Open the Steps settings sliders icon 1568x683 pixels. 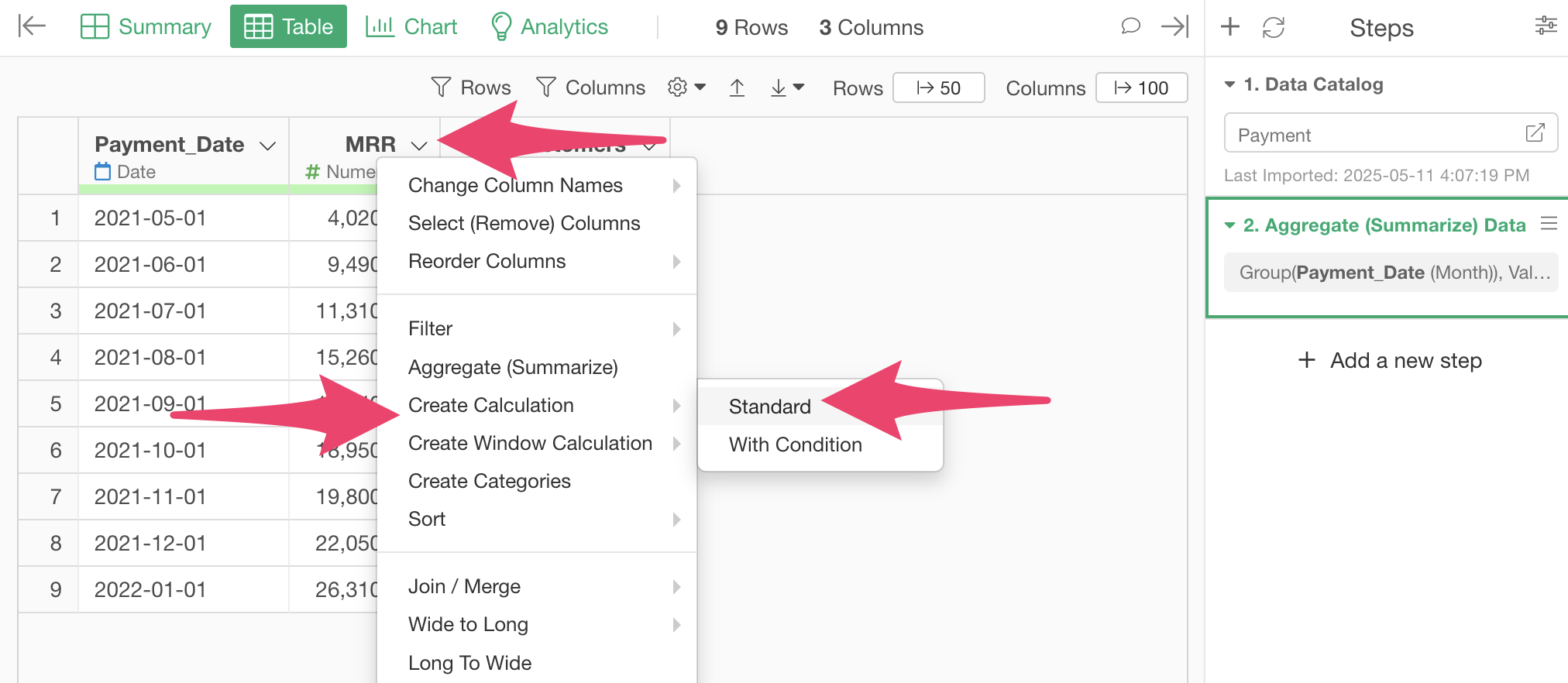1546,26
